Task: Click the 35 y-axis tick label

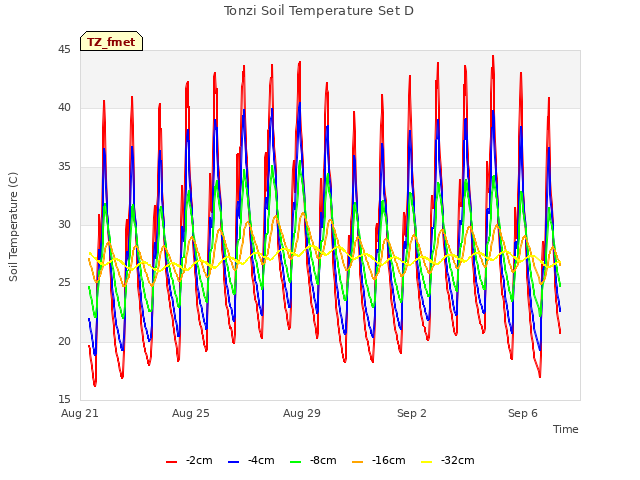Action: click(x=64, y=167)
